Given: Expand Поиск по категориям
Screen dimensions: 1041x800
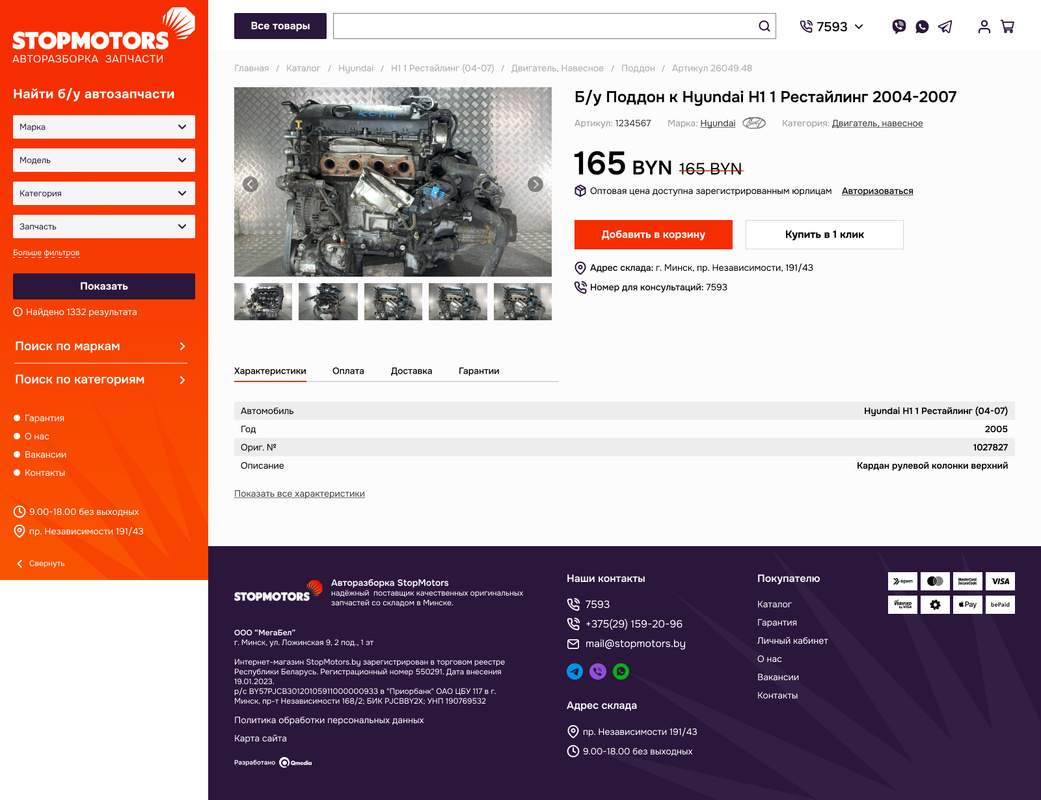Looking at the screenshot, I should pos(100,379).
